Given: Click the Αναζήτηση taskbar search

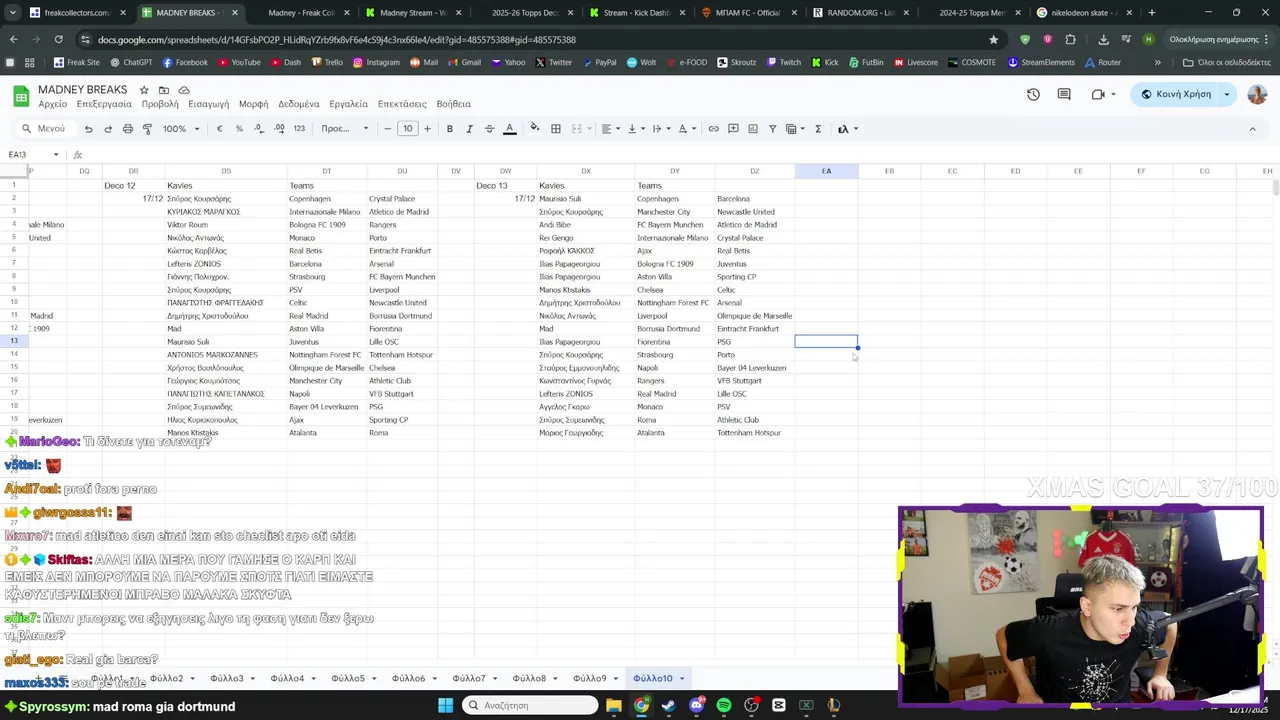Looking at the screenshot, I should (530, 706).
